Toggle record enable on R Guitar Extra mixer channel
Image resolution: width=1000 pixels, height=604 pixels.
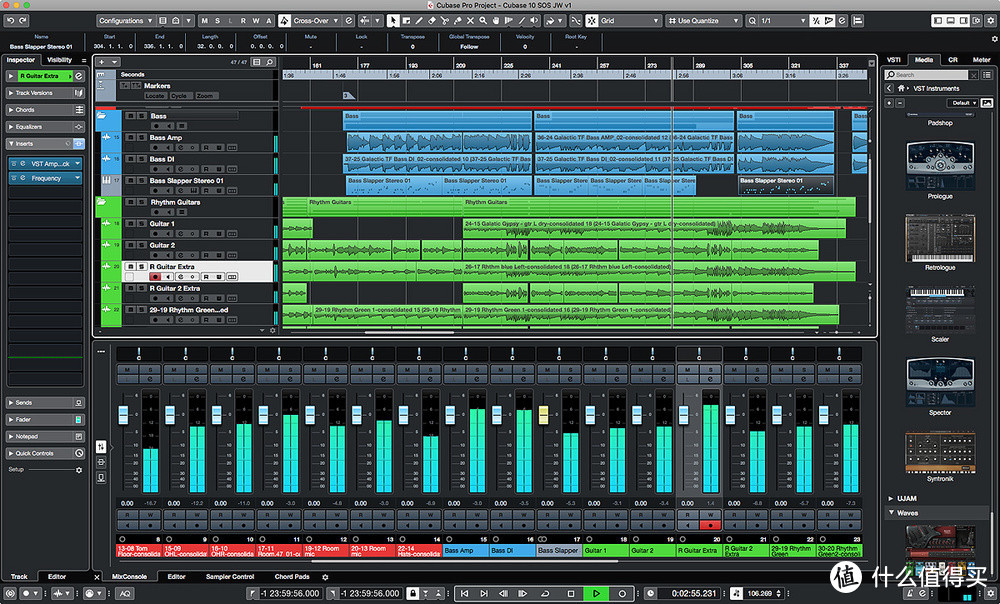[710, 526]
